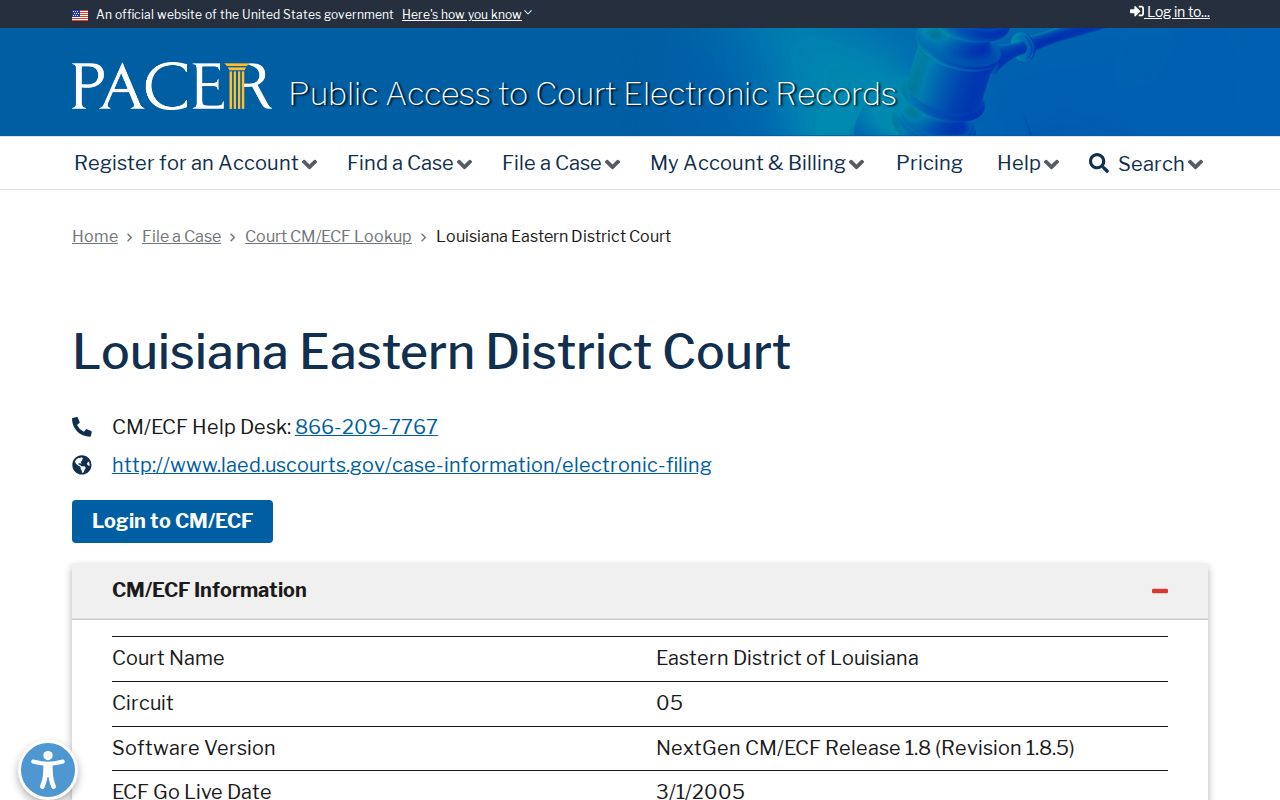This screenshot has width=1280, height=800.
Task: Click the globe icon beside website URL
Action: coord(82,465)
